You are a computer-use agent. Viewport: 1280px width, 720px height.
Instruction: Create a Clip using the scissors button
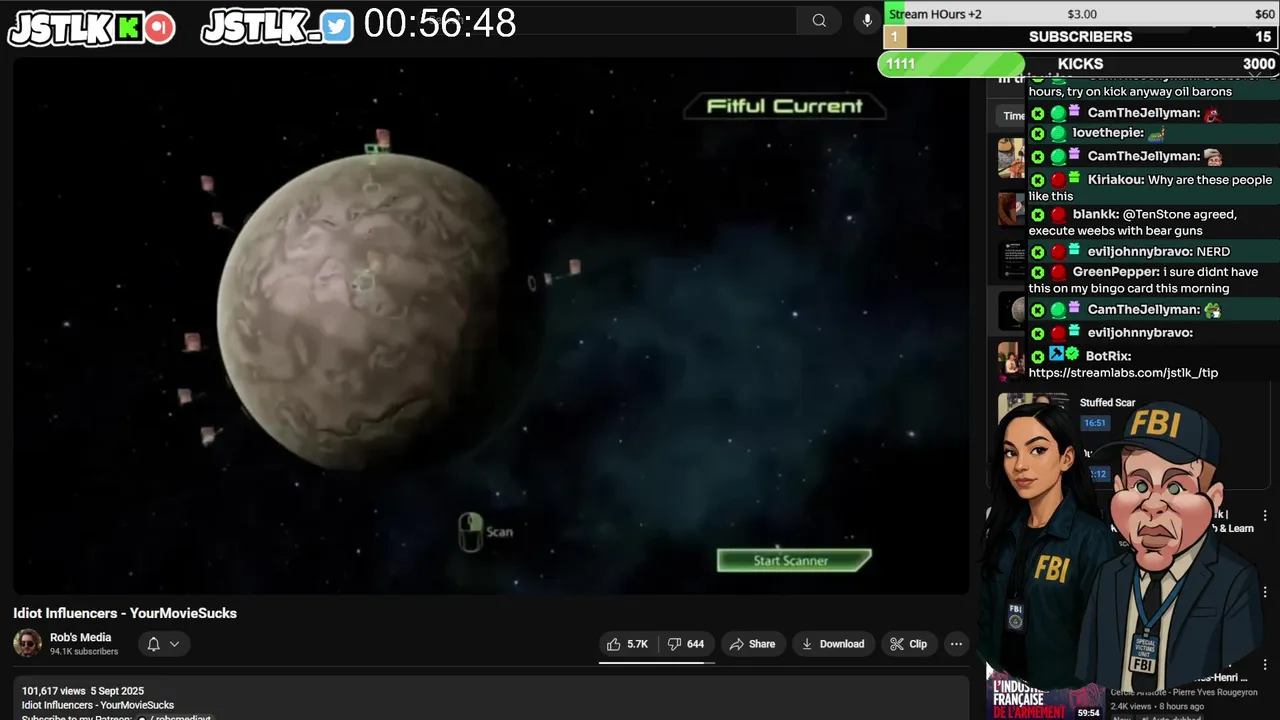click(908, 644)
